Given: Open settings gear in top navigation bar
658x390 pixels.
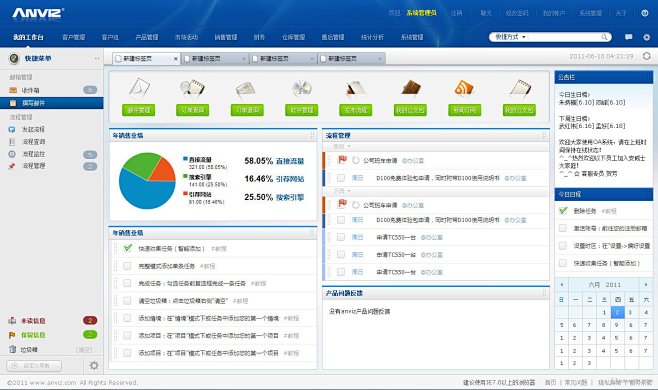Looking at the screenshot, I should [x=646, y=37].
